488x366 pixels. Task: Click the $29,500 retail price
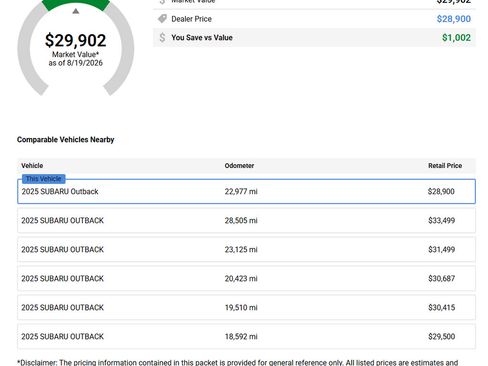pyautogui.click(x=441, y=337)
